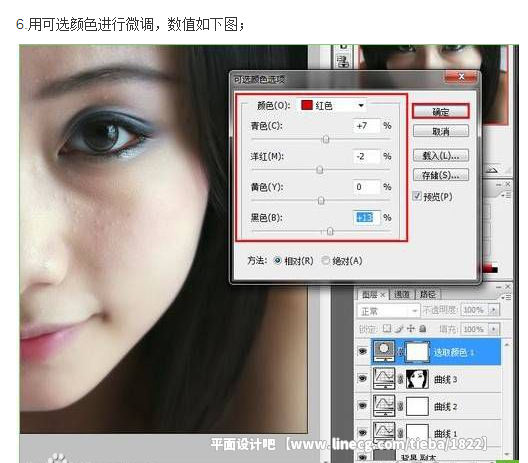Open the 正常 blend mode dropdown
The width and height of the screenshot is (528, 463).
pos(389,311)
